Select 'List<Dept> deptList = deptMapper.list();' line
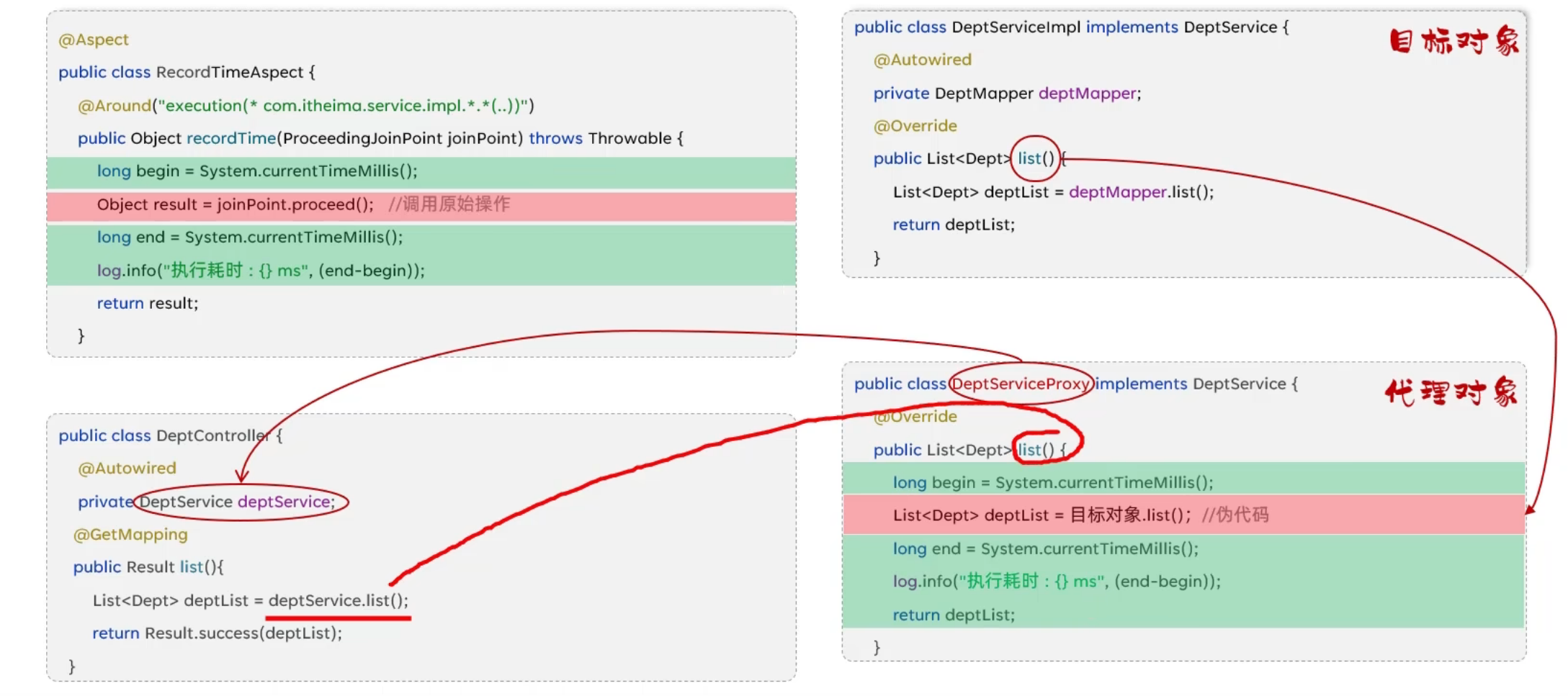This screenshot has width=1568, height=696. [x=1053, y=192]
